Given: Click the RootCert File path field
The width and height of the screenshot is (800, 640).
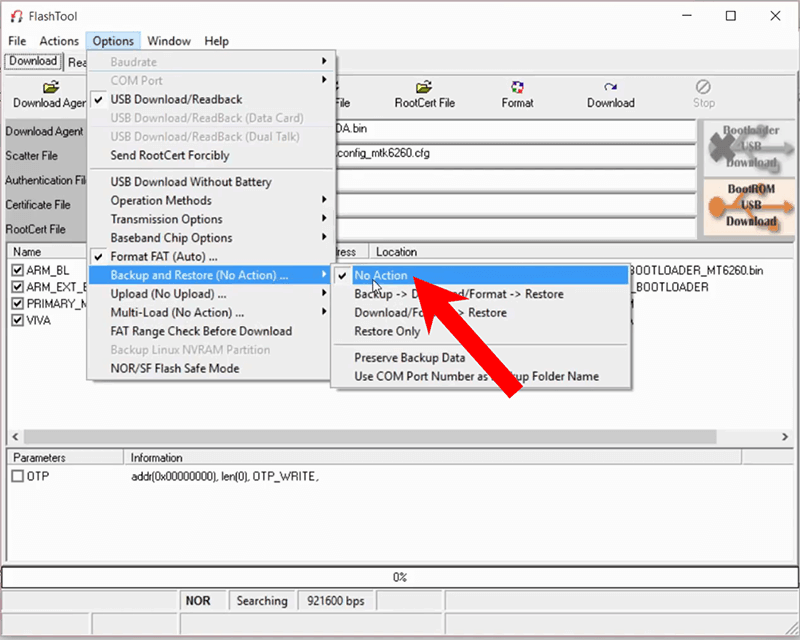Looking at the screenshot, I should [x=515, y=228].
